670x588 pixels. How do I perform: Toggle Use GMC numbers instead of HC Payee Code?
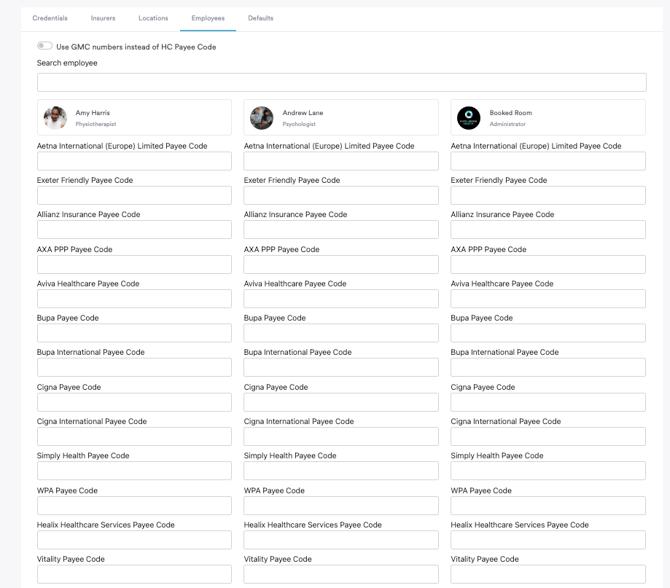(45, 46)
